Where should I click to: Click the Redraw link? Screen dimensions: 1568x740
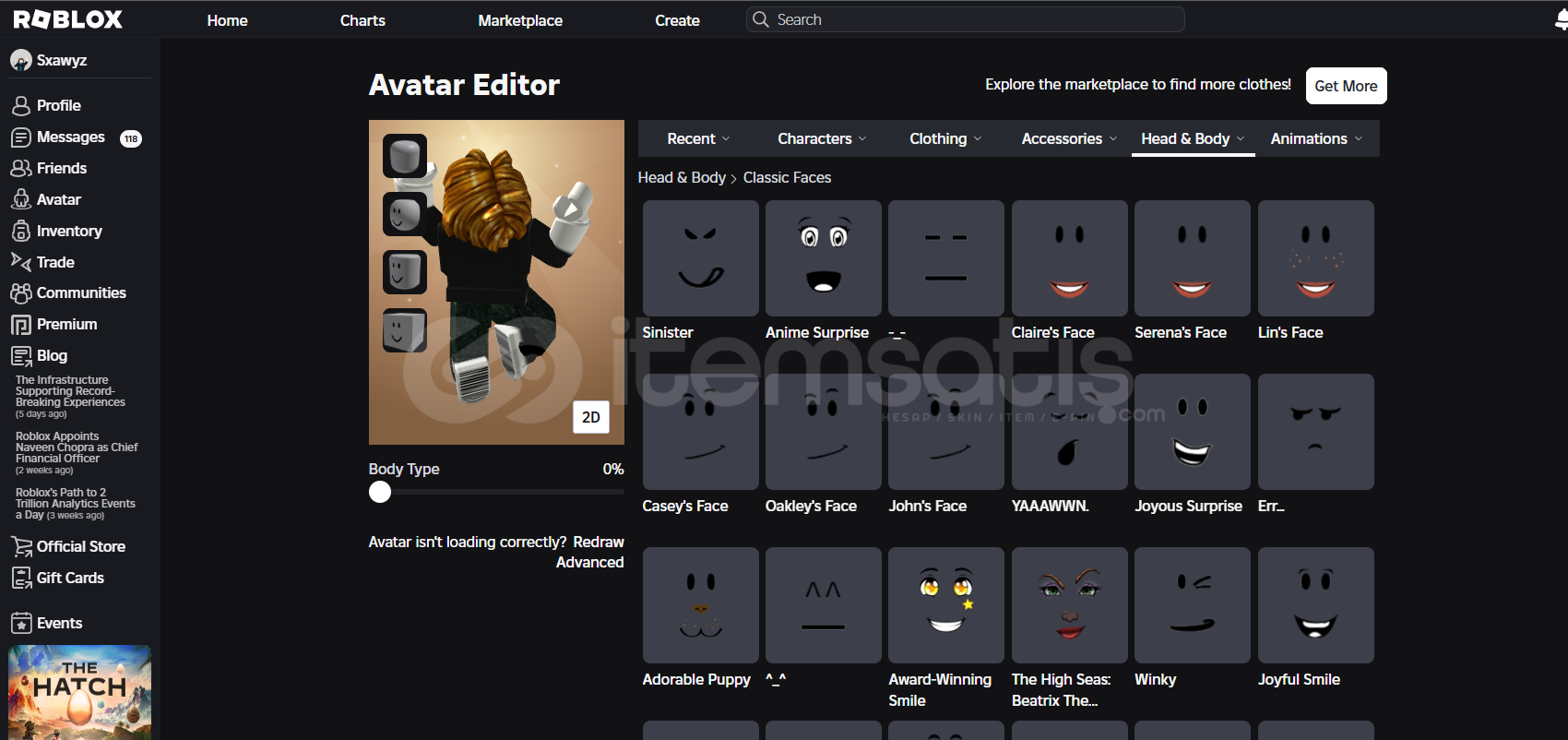(x=599, y=542)
